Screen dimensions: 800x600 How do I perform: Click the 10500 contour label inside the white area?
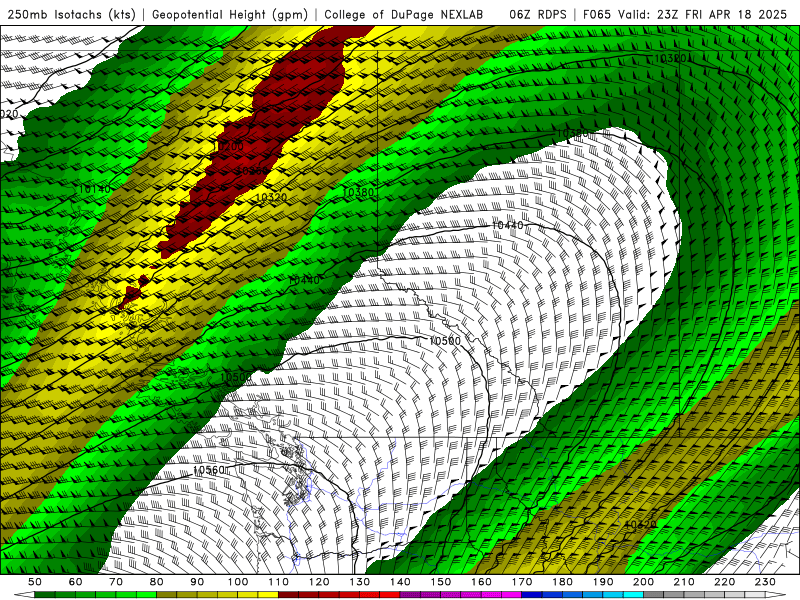click(x=445, y=341)
